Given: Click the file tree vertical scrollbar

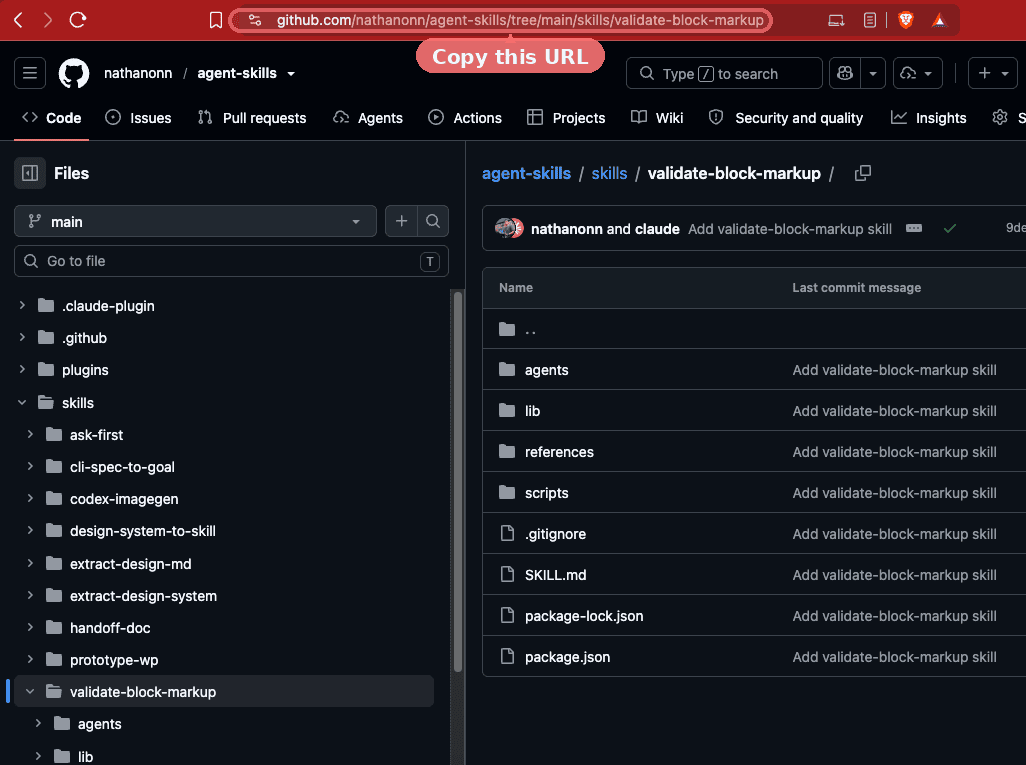Looking at the screenshot, I should coord(458,481).
